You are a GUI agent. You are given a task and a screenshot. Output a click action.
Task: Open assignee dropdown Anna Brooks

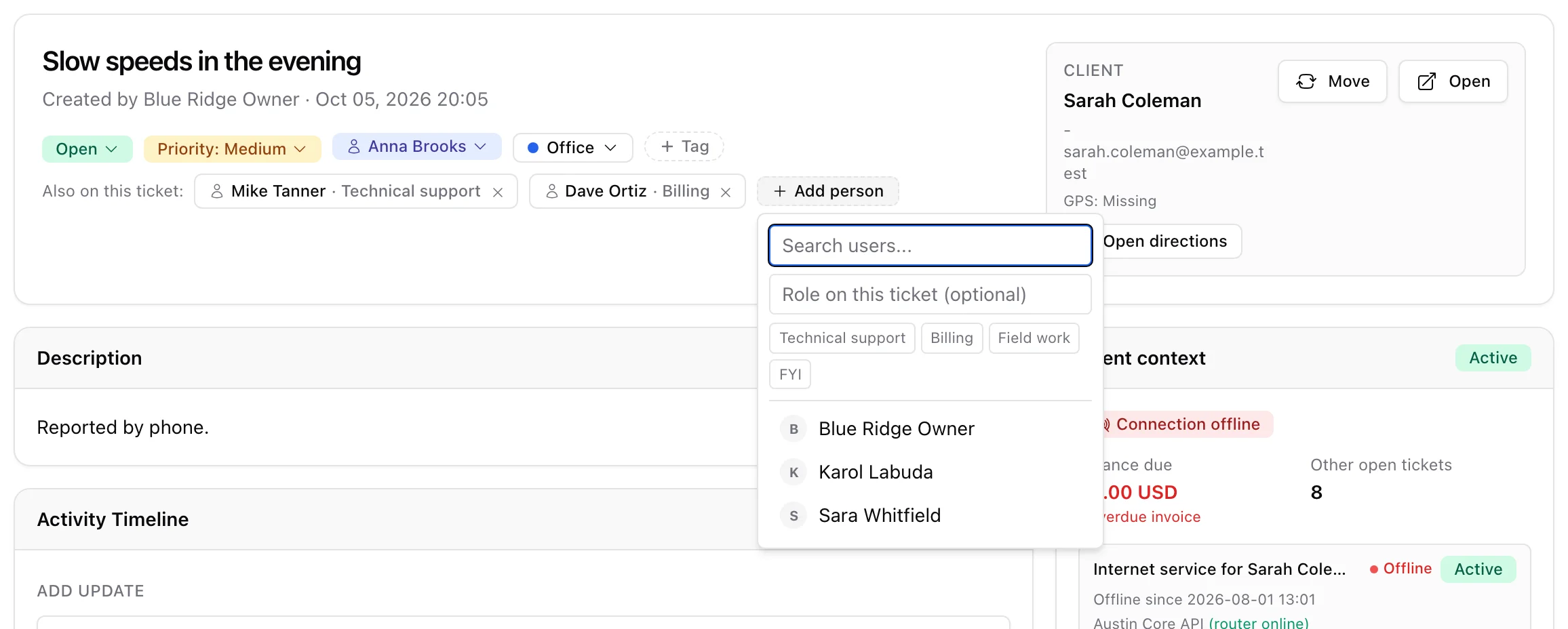pyautogui.click(x=416, y=146)
